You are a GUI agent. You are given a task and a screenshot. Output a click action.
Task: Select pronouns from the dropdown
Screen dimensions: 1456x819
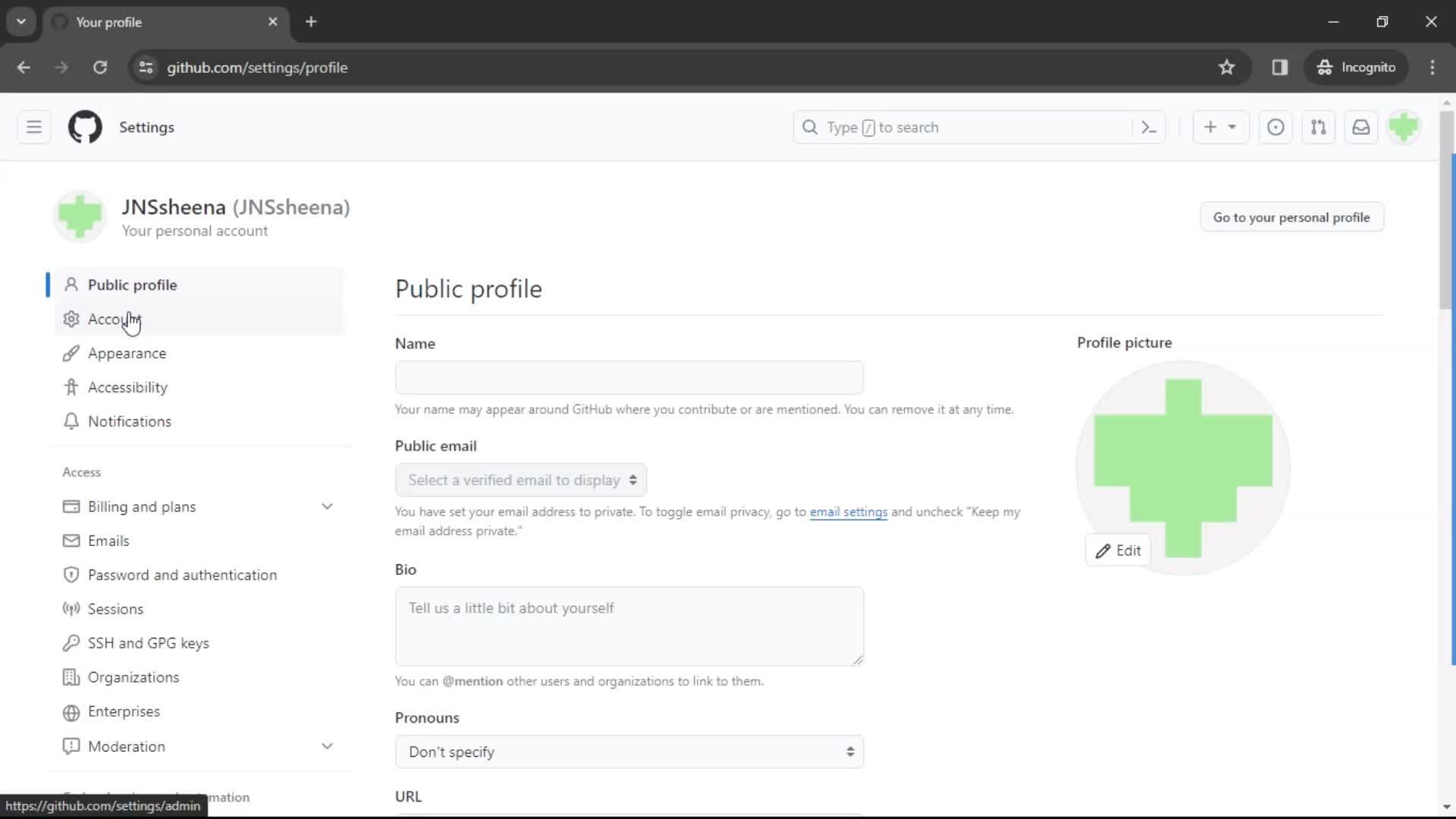[629, 751]
